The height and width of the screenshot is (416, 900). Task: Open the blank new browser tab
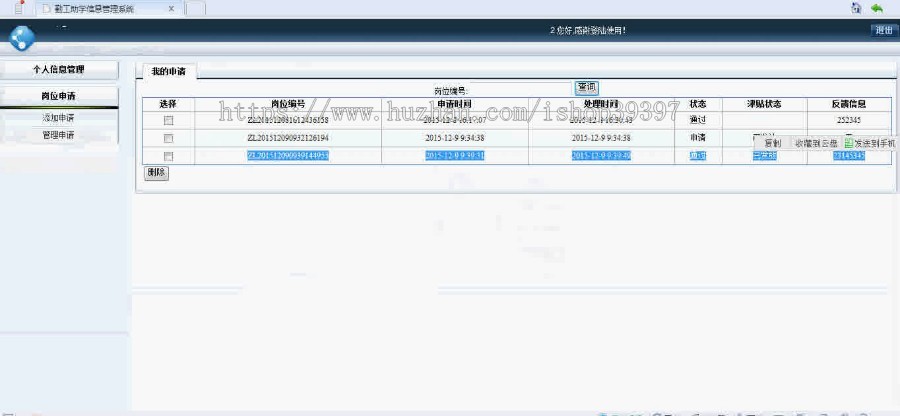point(196,9)
